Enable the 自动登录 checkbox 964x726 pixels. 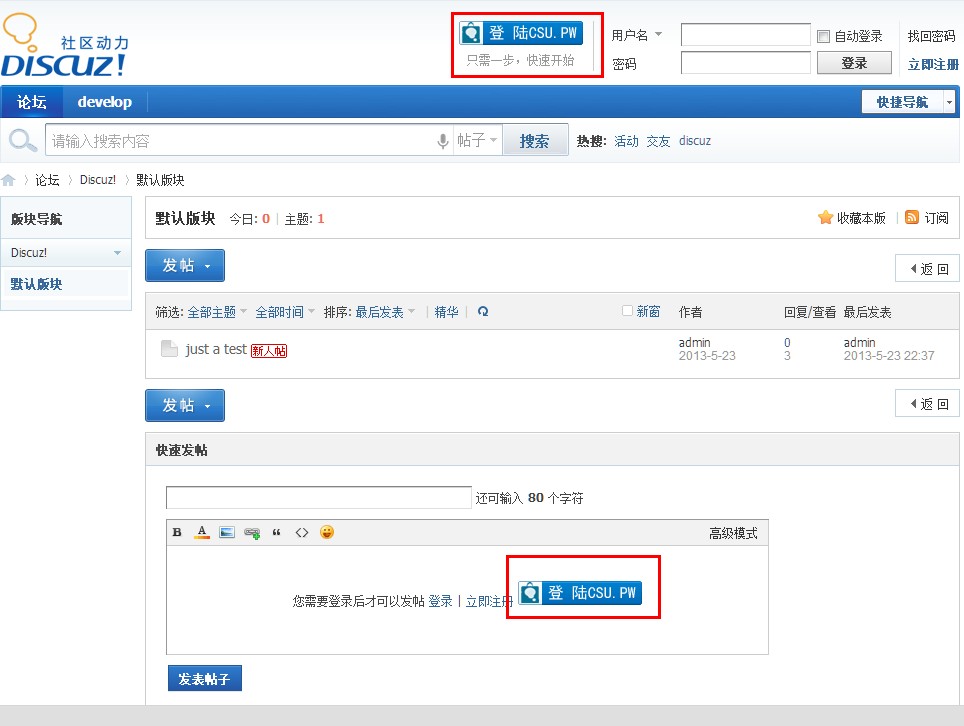click(x=823, y=36)
